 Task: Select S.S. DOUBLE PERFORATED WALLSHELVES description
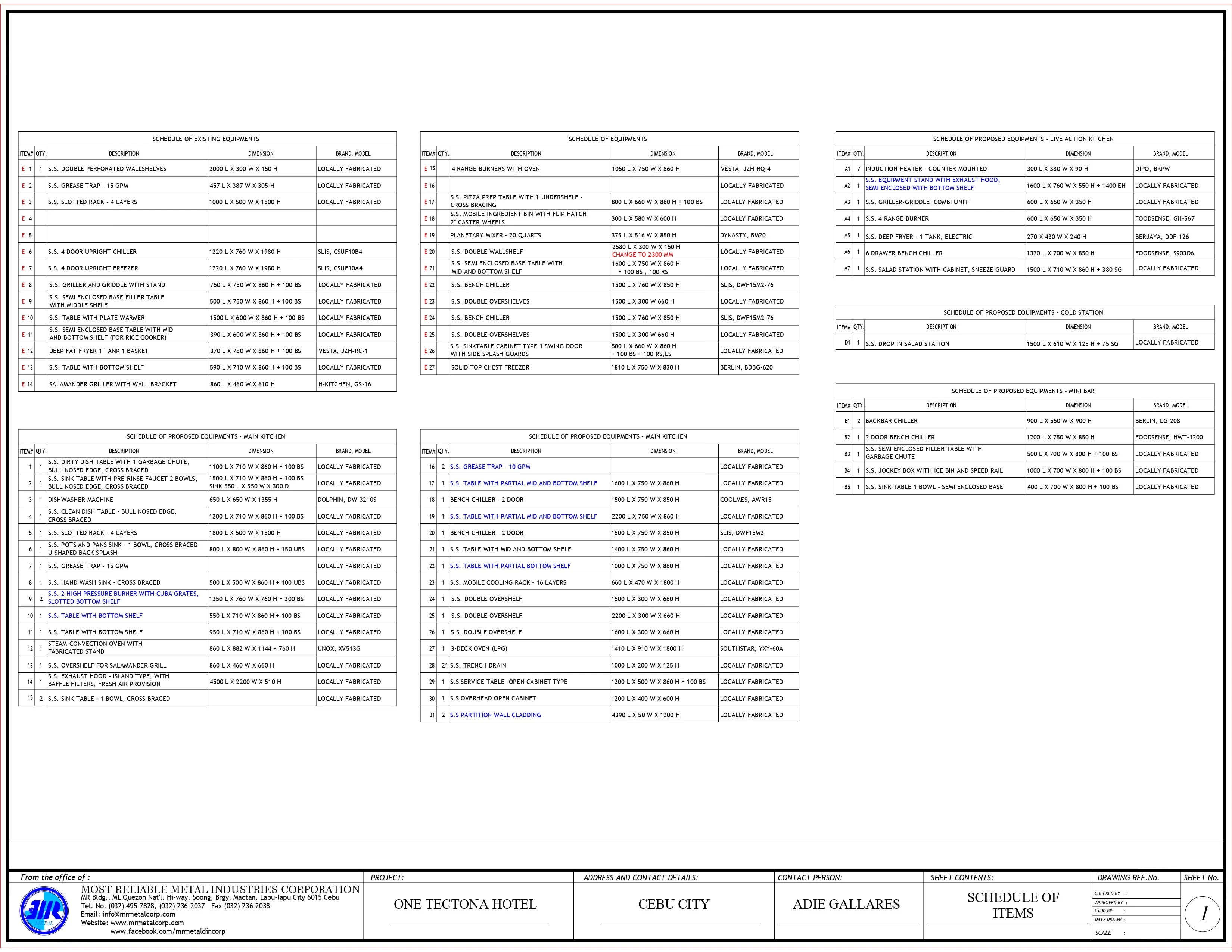(x=107, y=169)
